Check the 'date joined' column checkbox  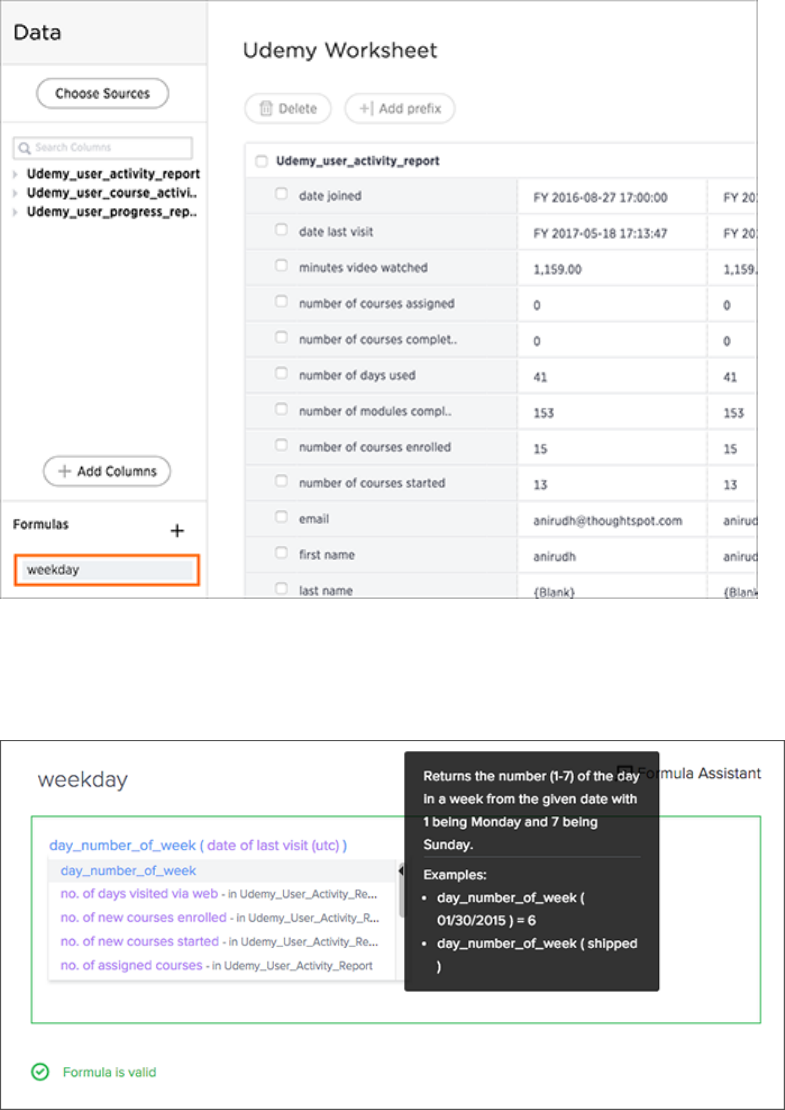pos(282,196)
